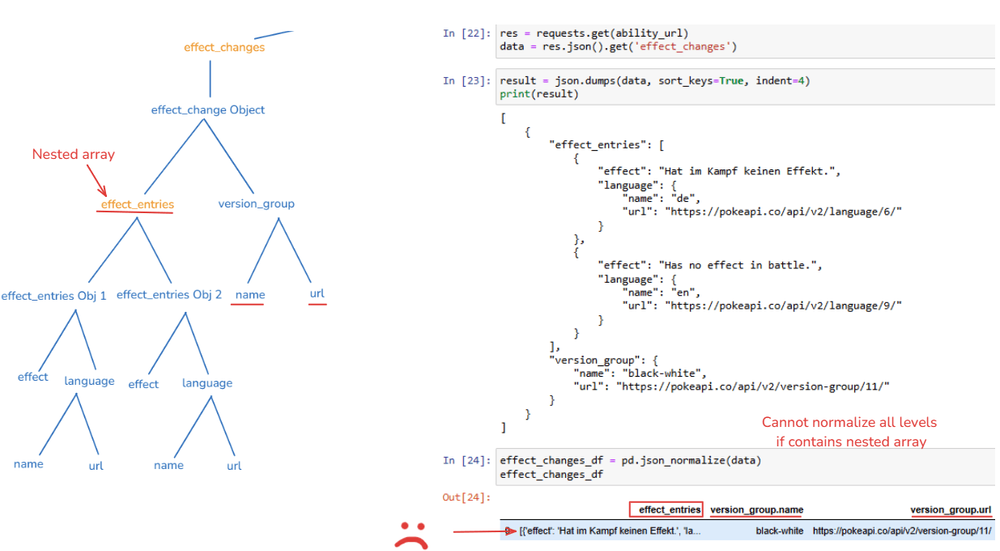The width and height of the screenshot is (1000, 551).
Task: Select the effect_changes root node
Action: pyautogui.click(x=224, y=47)
